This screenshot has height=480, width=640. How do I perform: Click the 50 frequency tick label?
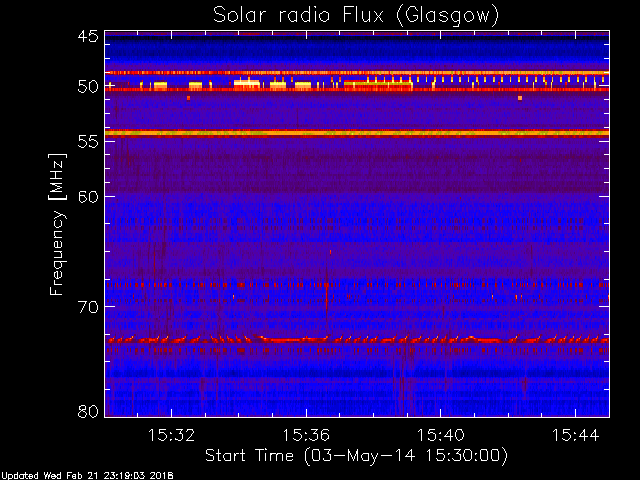88,87
